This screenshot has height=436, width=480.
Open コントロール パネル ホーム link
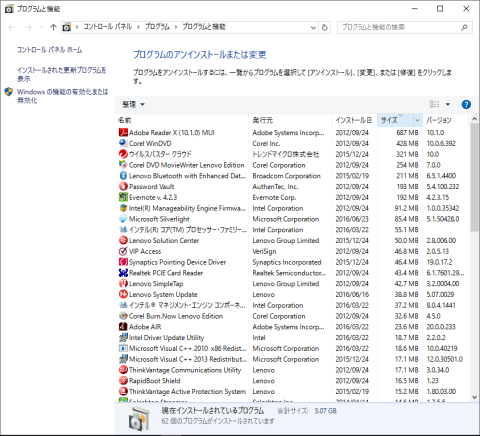pos(50,50)
